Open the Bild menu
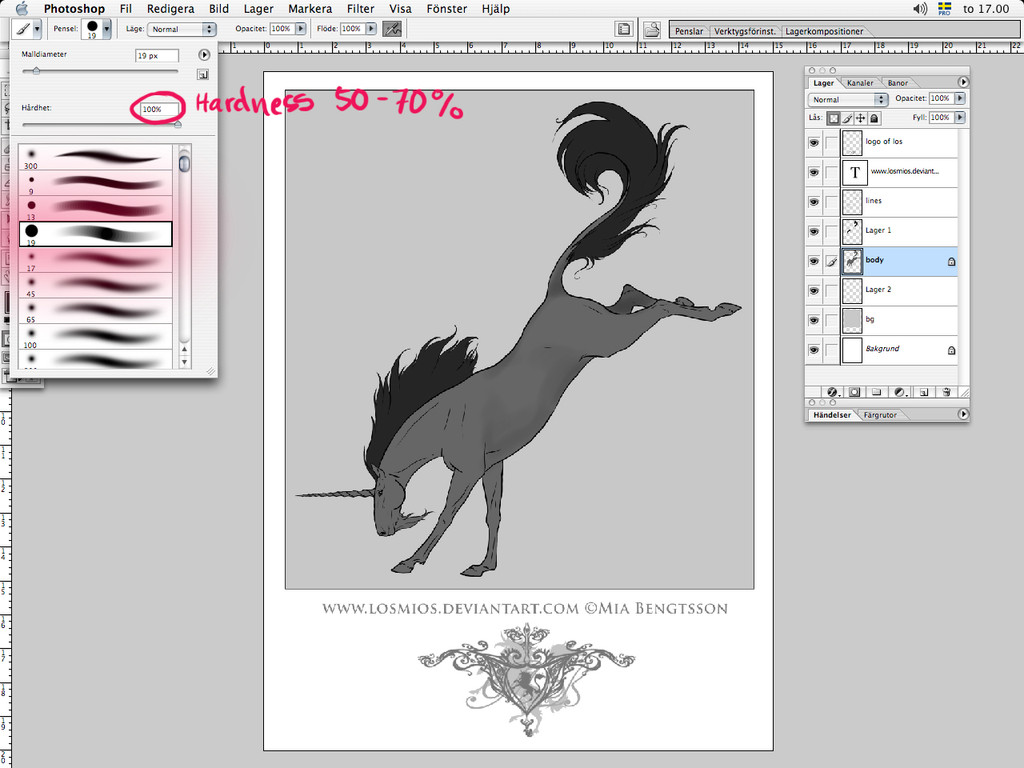Image resolution: width=1024 pixels, height=768 pixels. (x=219, y=8)
